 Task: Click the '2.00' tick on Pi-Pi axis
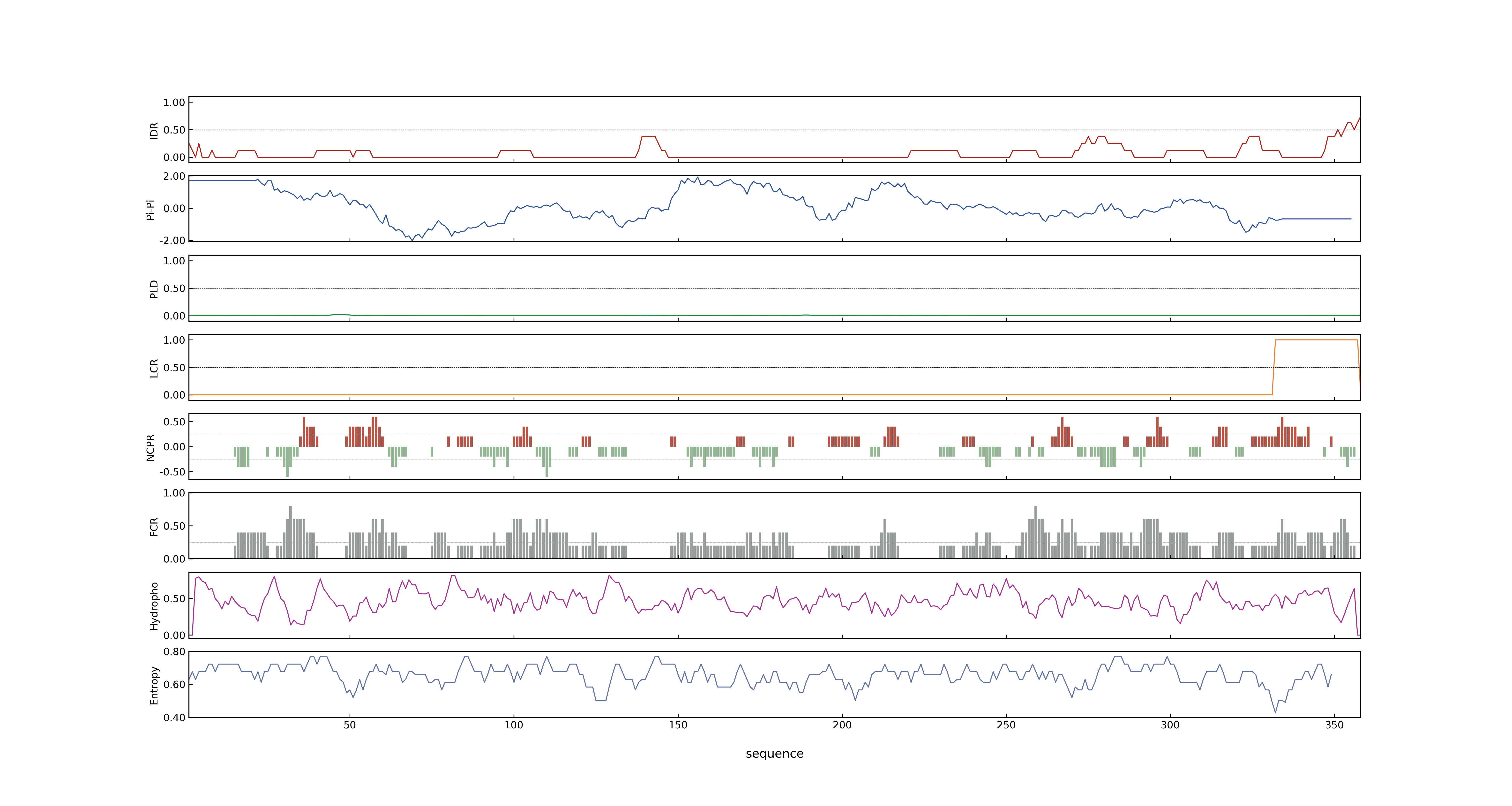(174, 176)
